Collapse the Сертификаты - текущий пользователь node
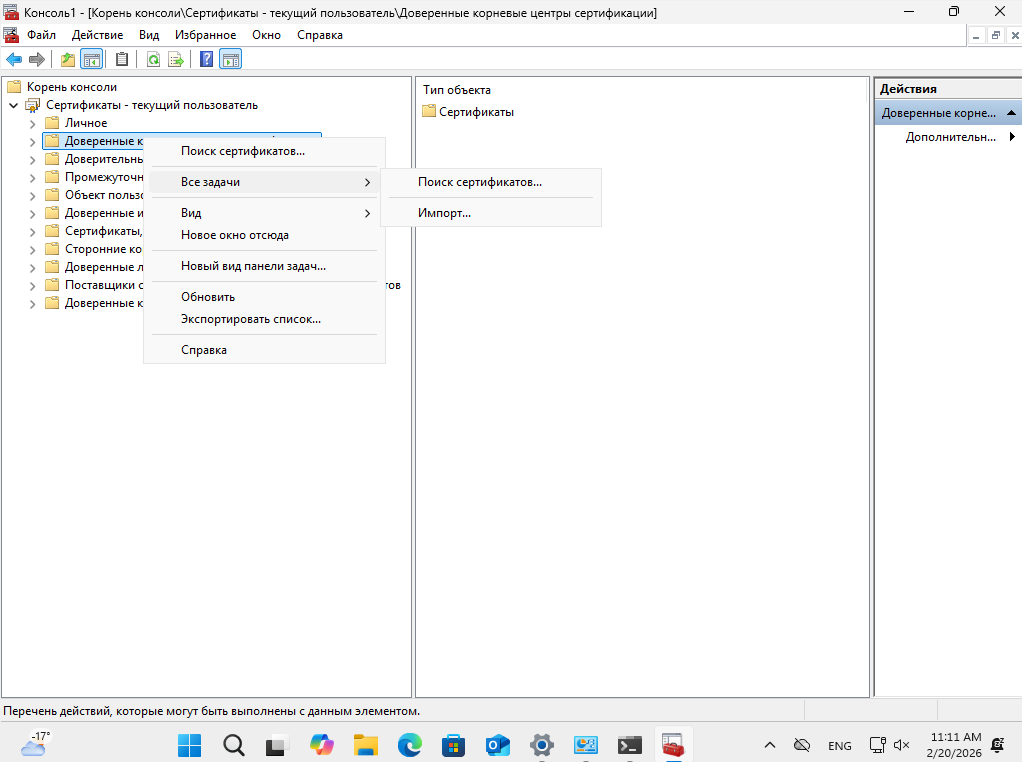Viewport: 1022px width, 762px height. pos(13,105)
